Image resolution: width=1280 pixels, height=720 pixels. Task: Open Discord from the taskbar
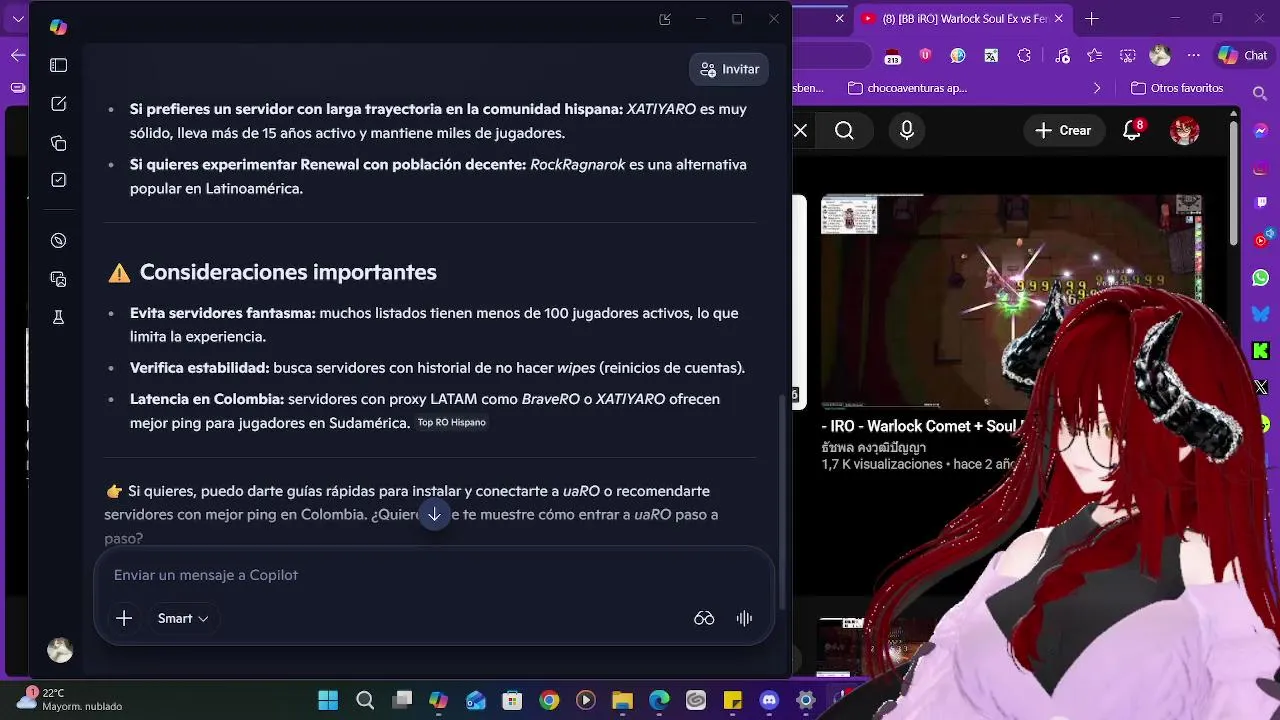click(x=769, y=700)
